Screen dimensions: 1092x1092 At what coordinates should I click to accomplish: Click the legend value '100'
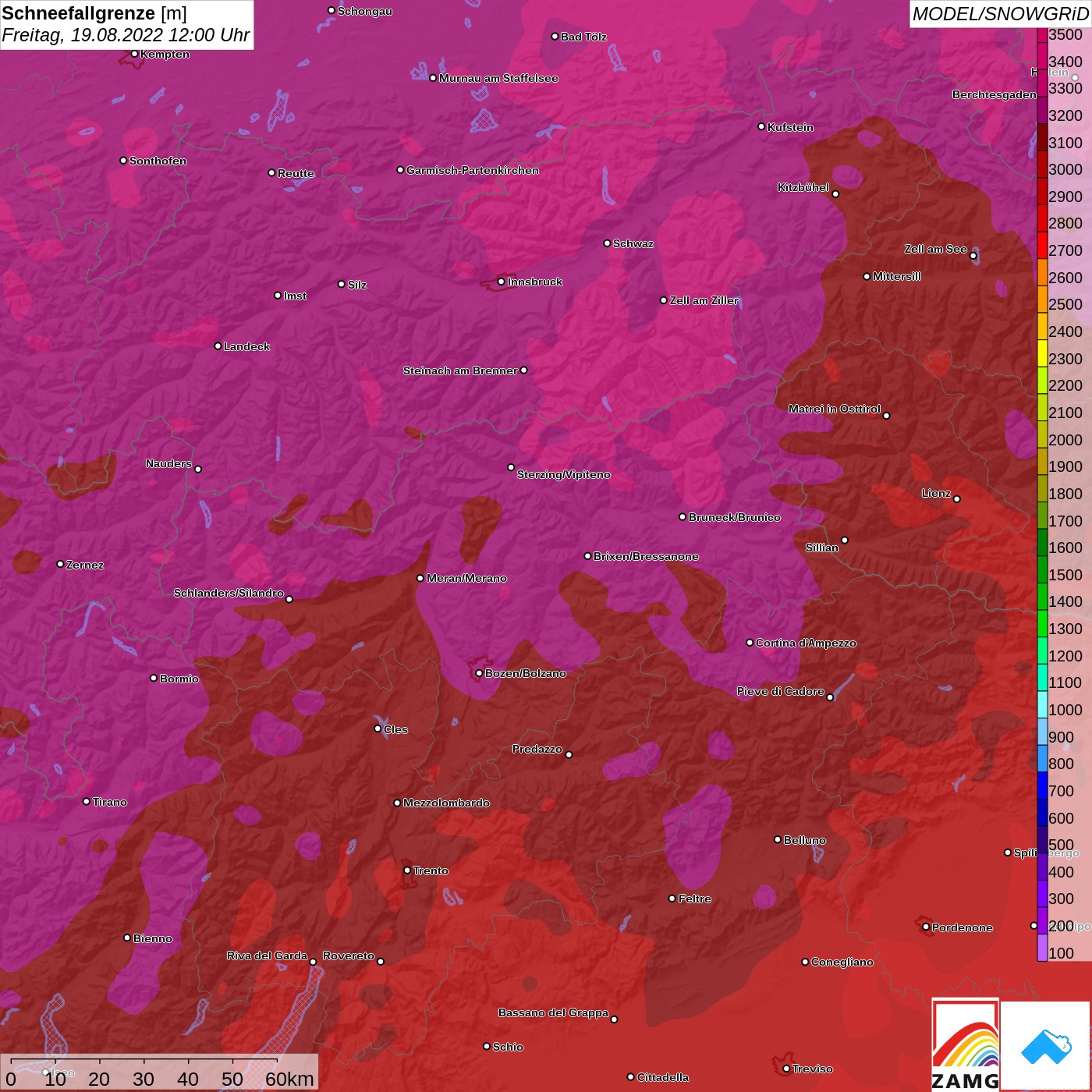coord(1062,953)
